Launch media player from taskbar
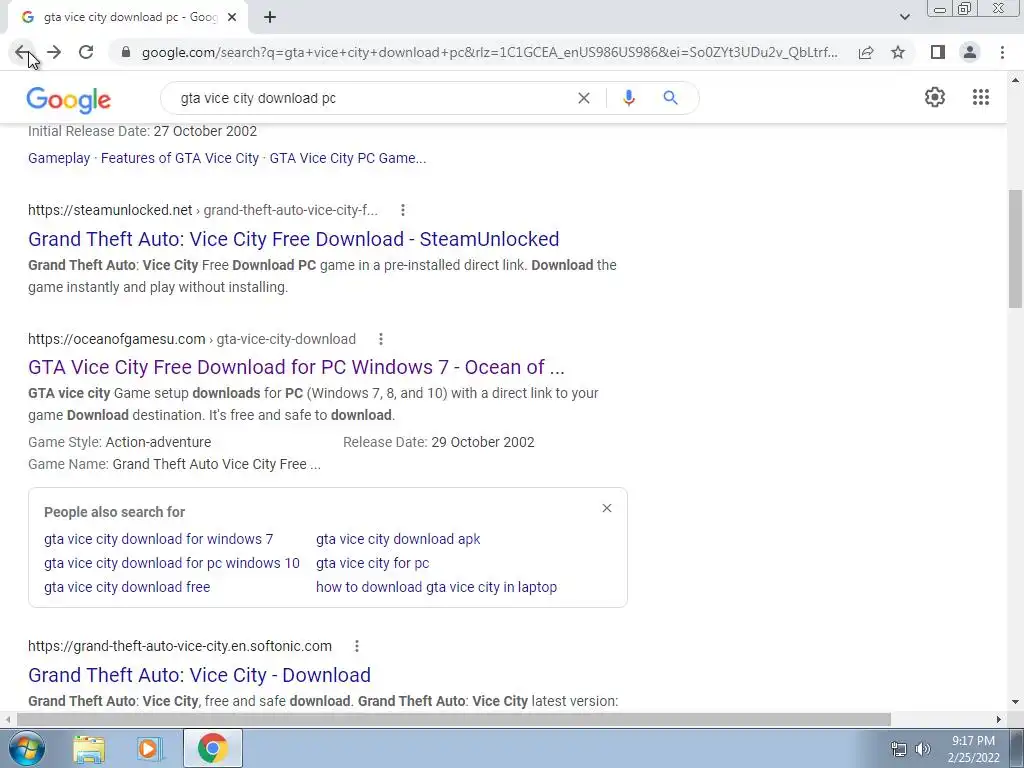This screenshot has height=768, width=1024. tap(149, 748)
